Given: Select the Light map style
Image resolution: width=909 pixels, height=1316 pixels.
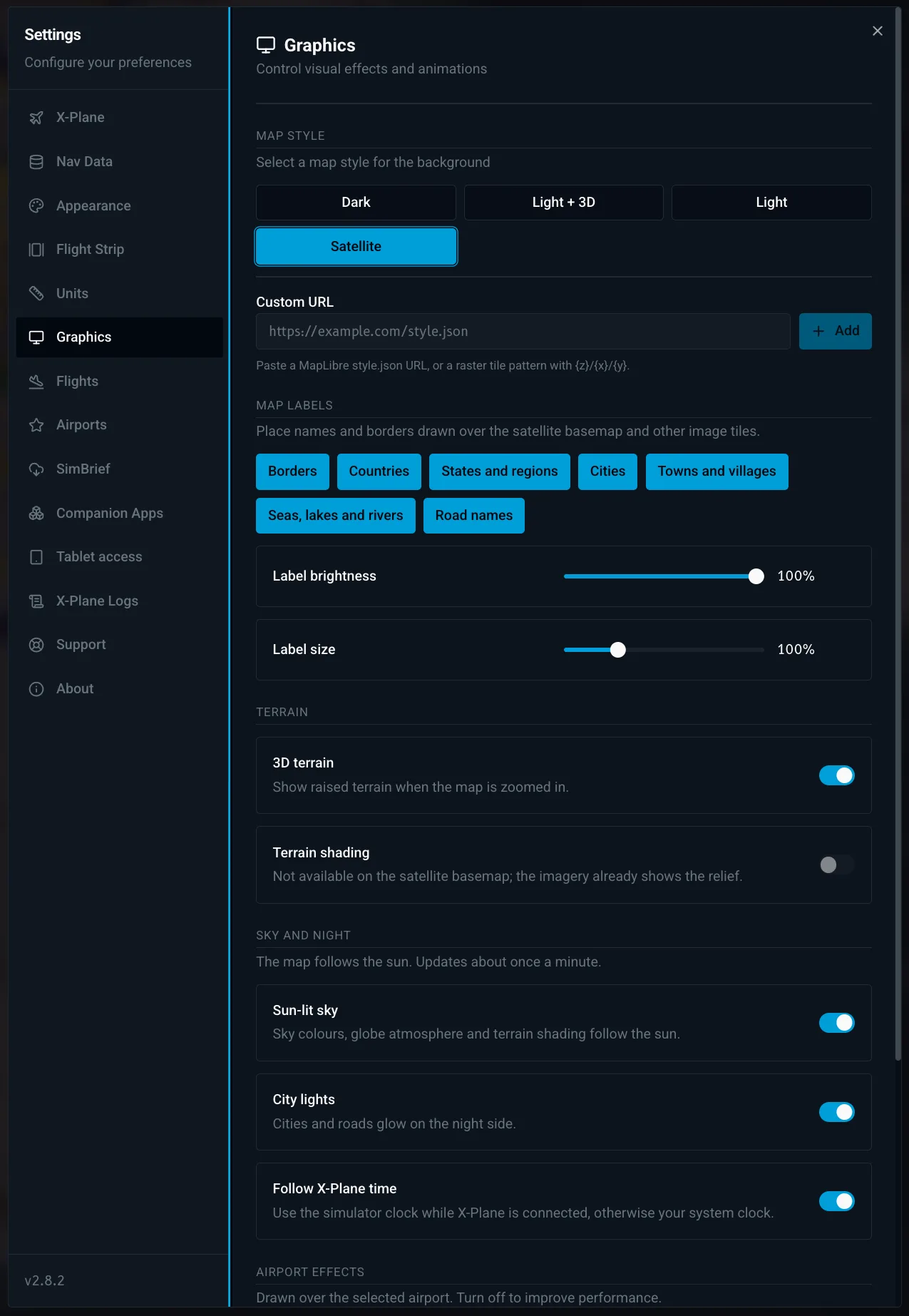Looking at the screenshot, I should [x=771, y=203].
